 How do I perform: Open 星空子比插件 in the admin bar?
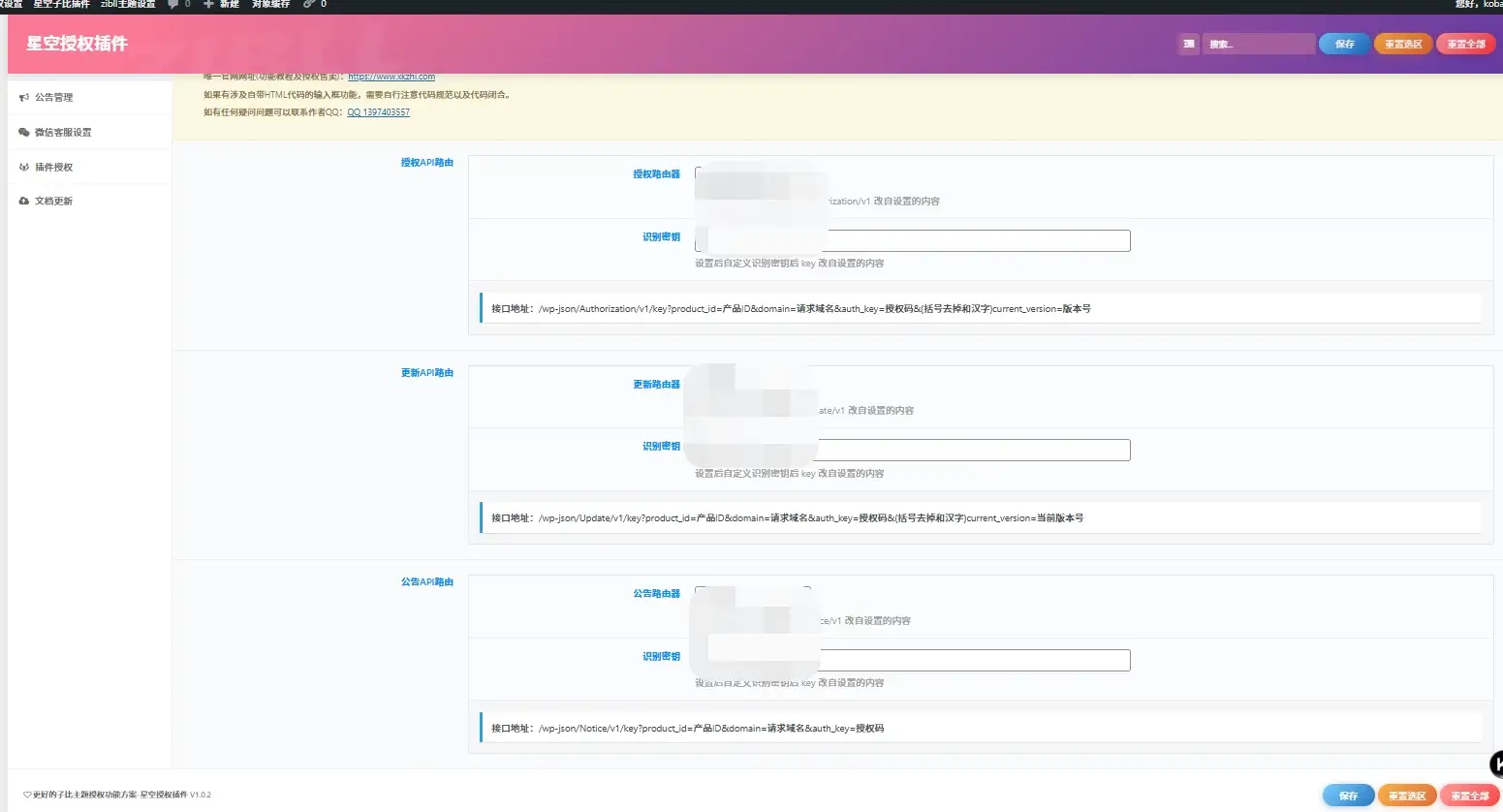pos(61,5)
